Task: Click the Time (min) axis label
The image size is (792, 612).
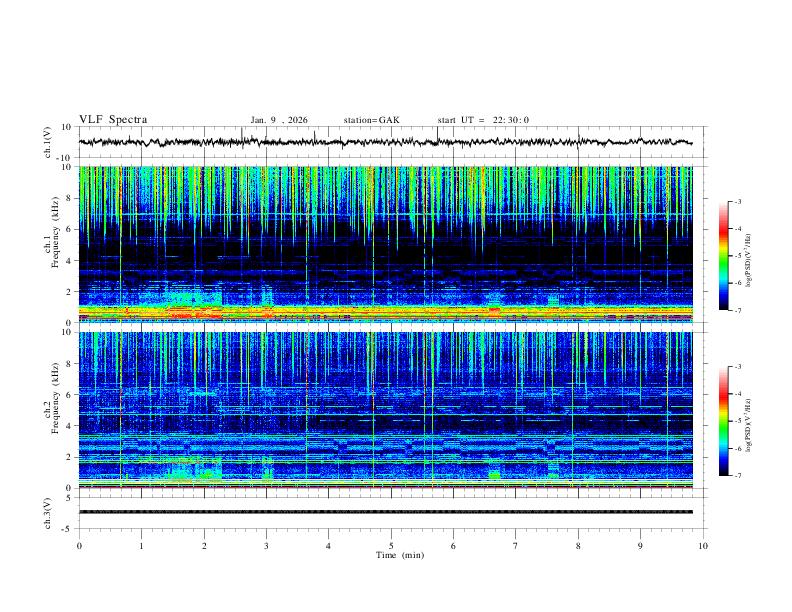Action: point(400,555)
